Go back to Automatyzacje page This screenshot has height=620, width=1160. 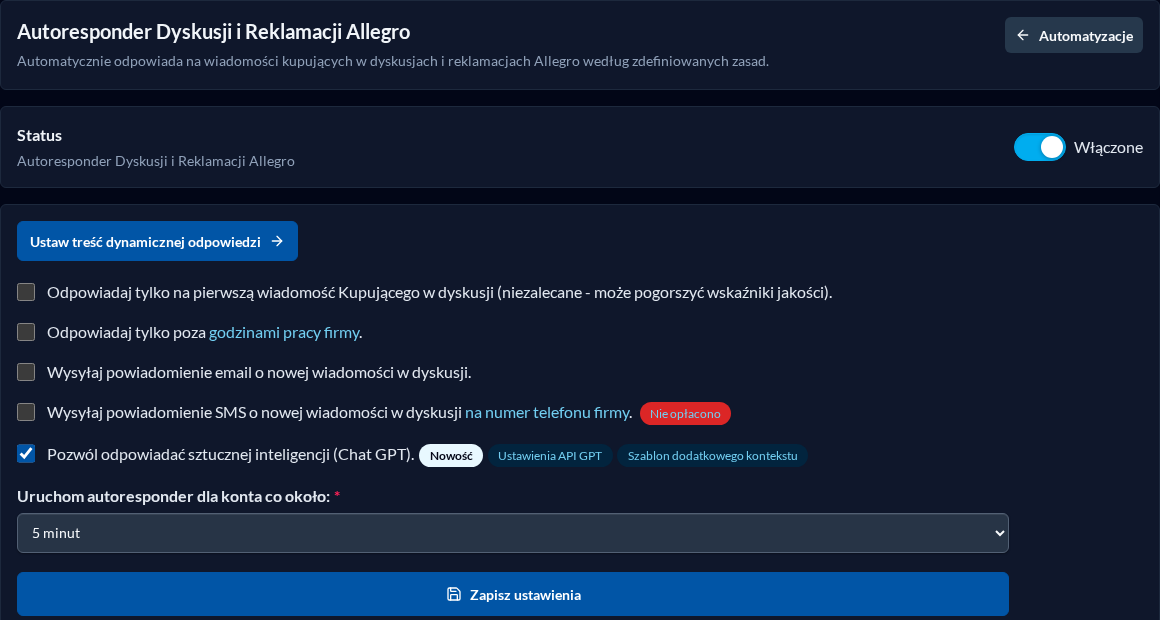[1073, 36]
